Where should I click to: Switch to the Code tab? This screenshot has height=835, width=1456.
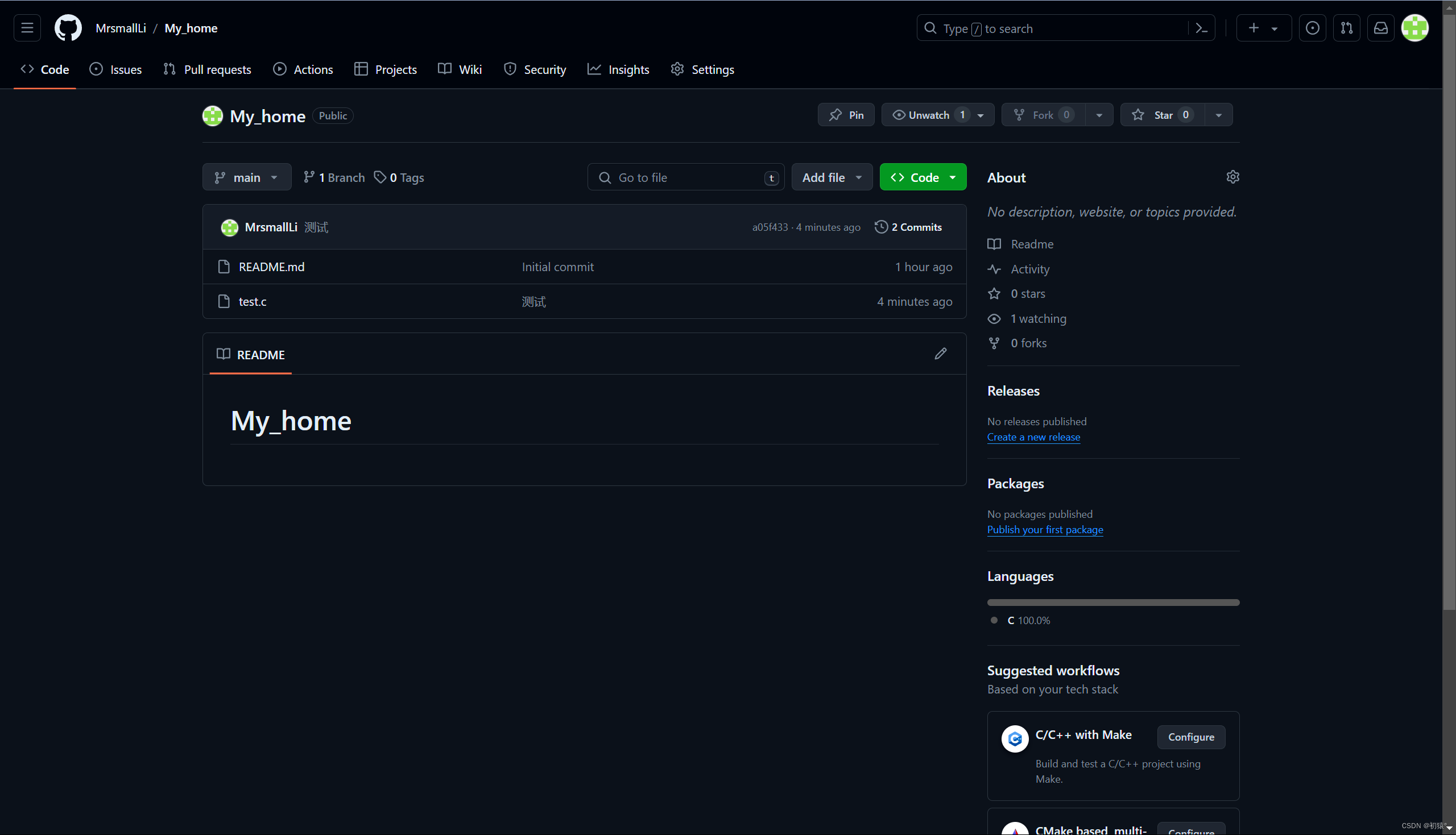pos(45,69)
